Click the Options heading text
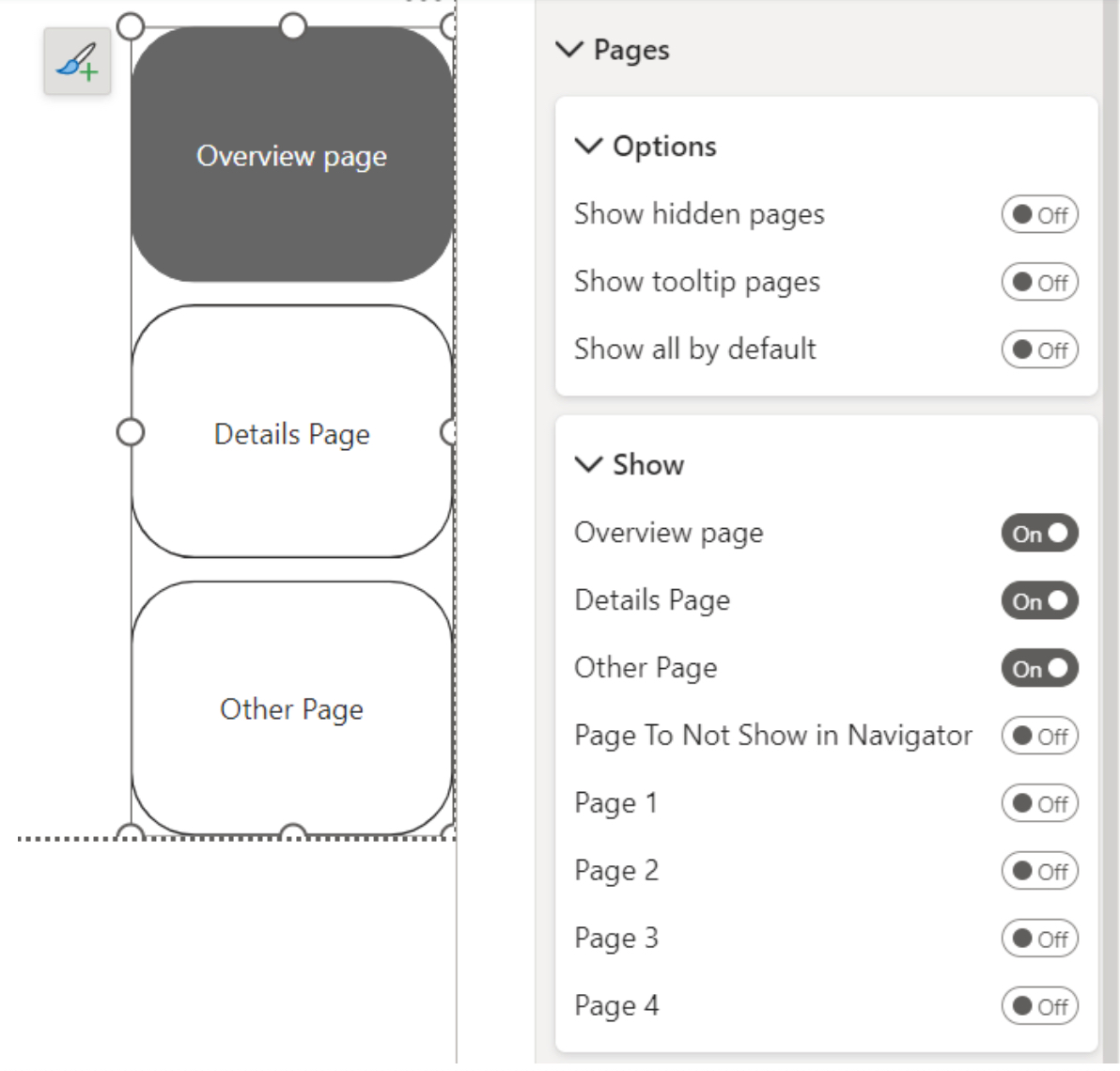The height and width of the screenshot is (1071, 1120). (x=664, y=147)
